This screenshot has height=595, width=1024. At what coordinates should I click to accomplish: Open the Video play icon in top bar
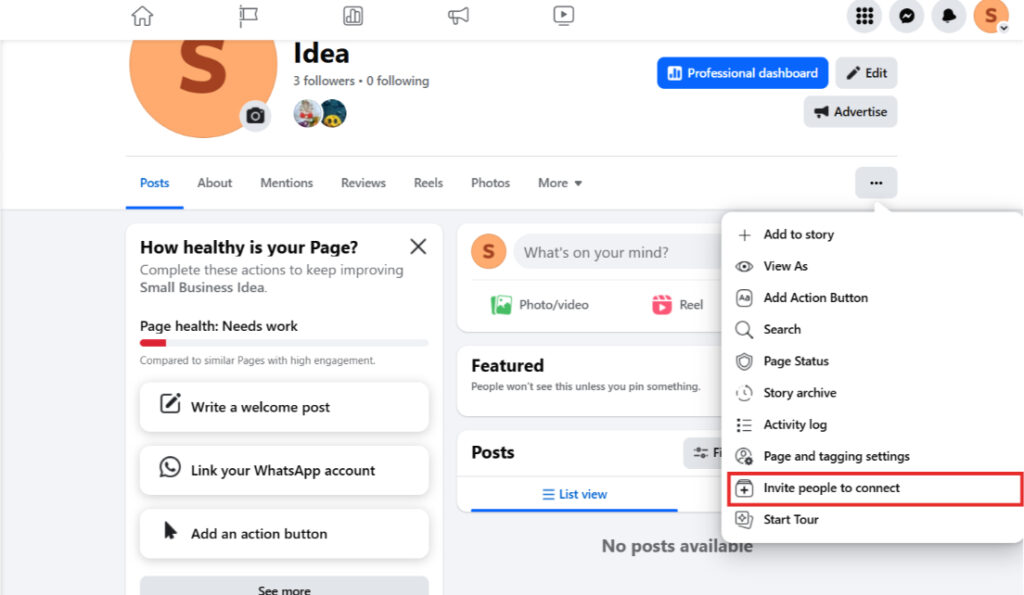click(x=564, y=16)
